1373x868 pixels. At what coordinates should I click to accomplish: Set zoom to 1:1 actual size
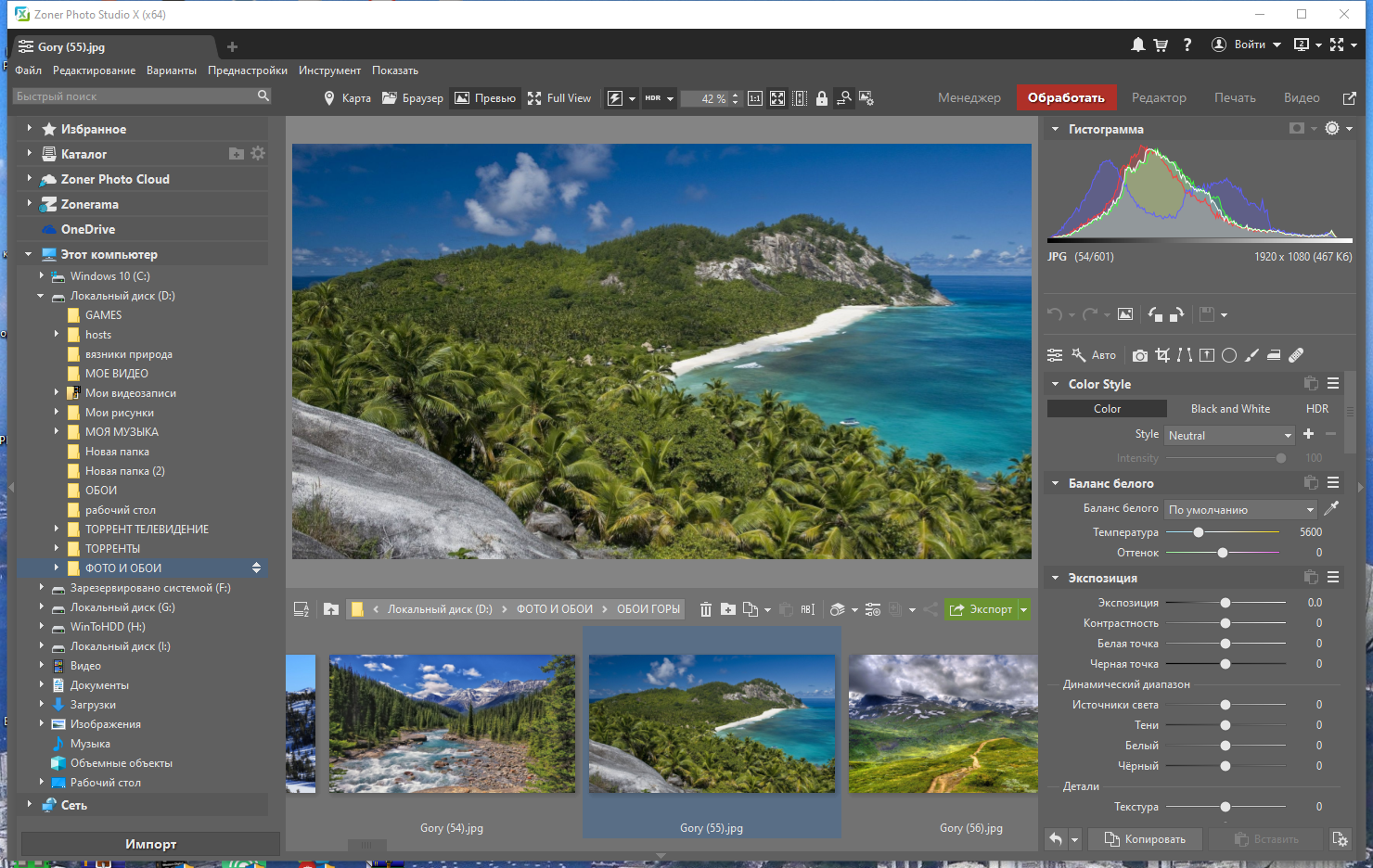755,98
